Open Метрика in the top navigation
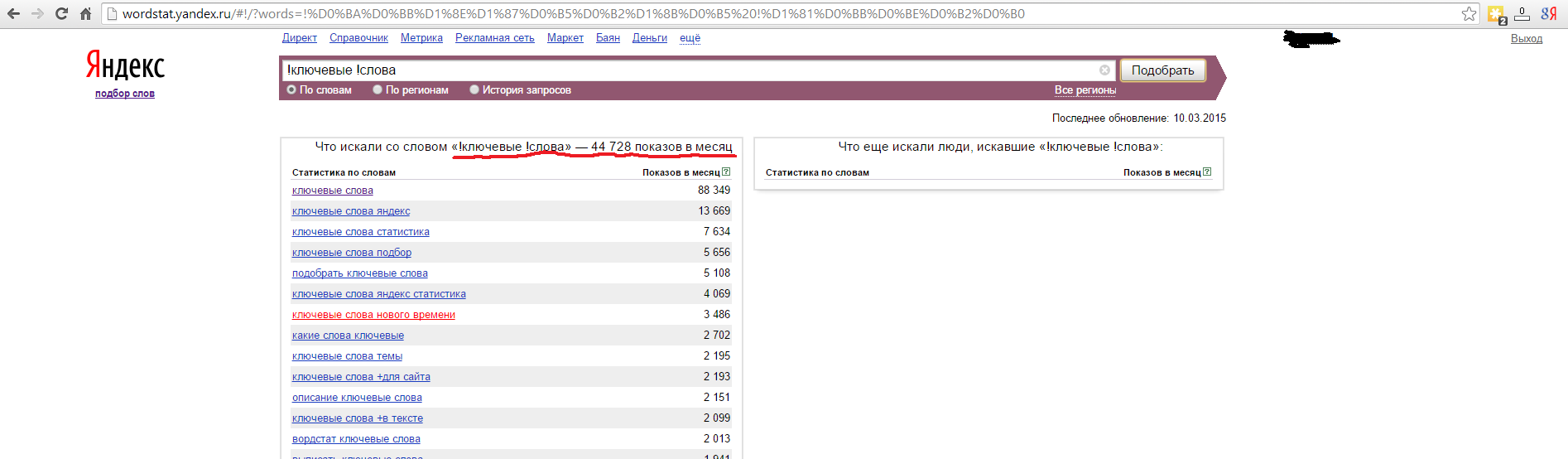 coord(421,38)
